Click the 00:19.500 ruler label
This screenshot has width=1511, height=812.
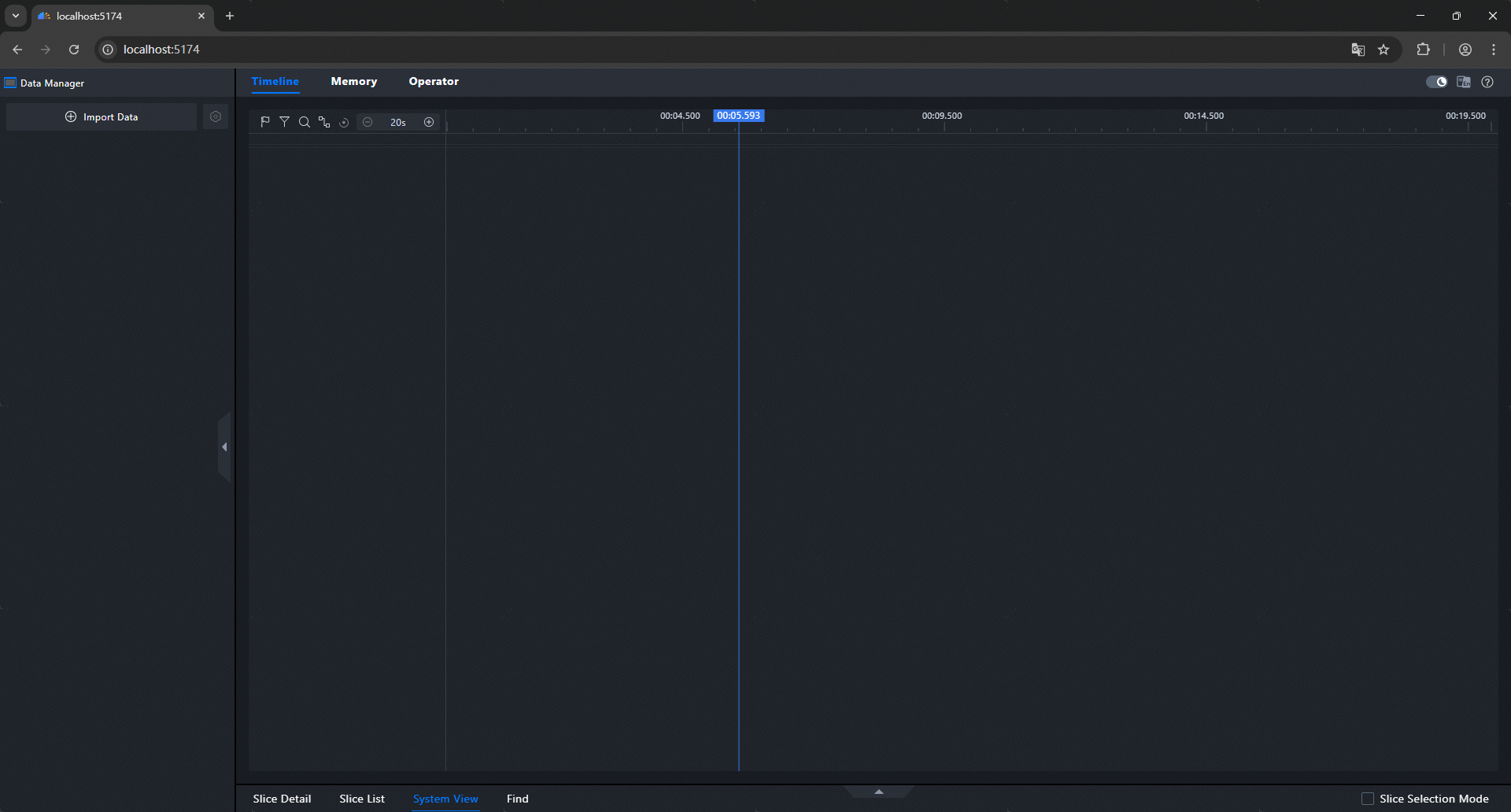point(1465,116)
